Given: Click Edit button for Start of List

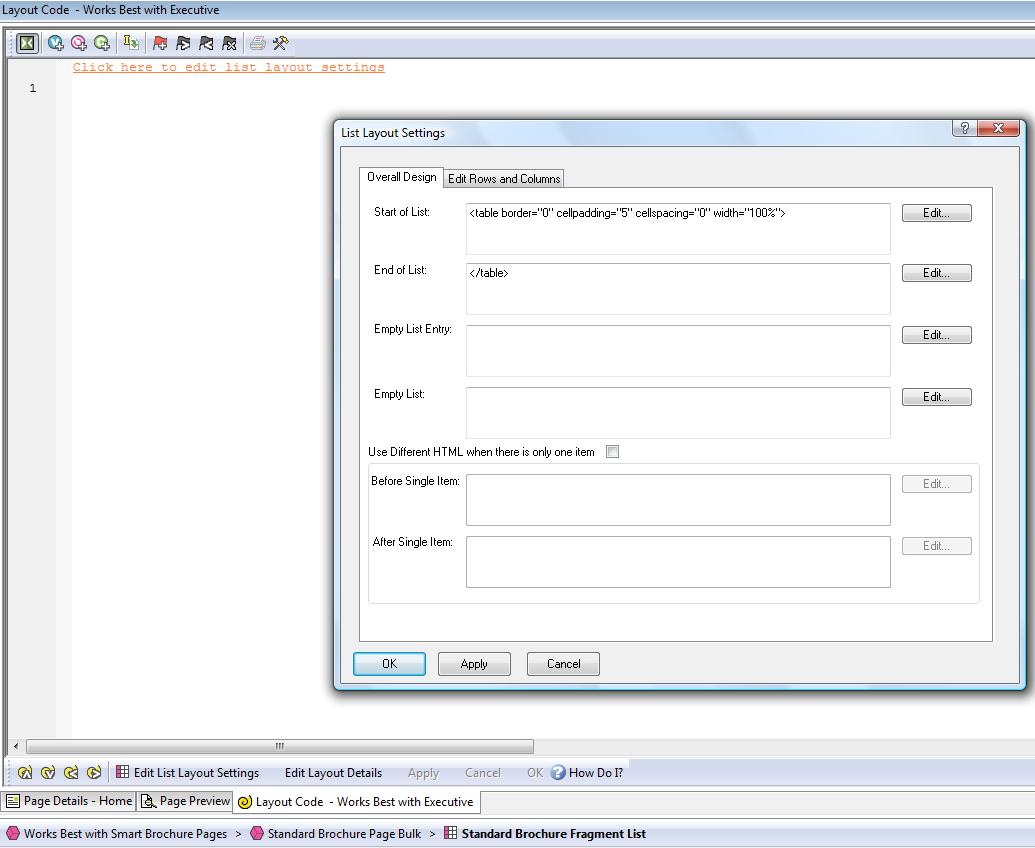Looking at the screenshot, I should [936, 213].
